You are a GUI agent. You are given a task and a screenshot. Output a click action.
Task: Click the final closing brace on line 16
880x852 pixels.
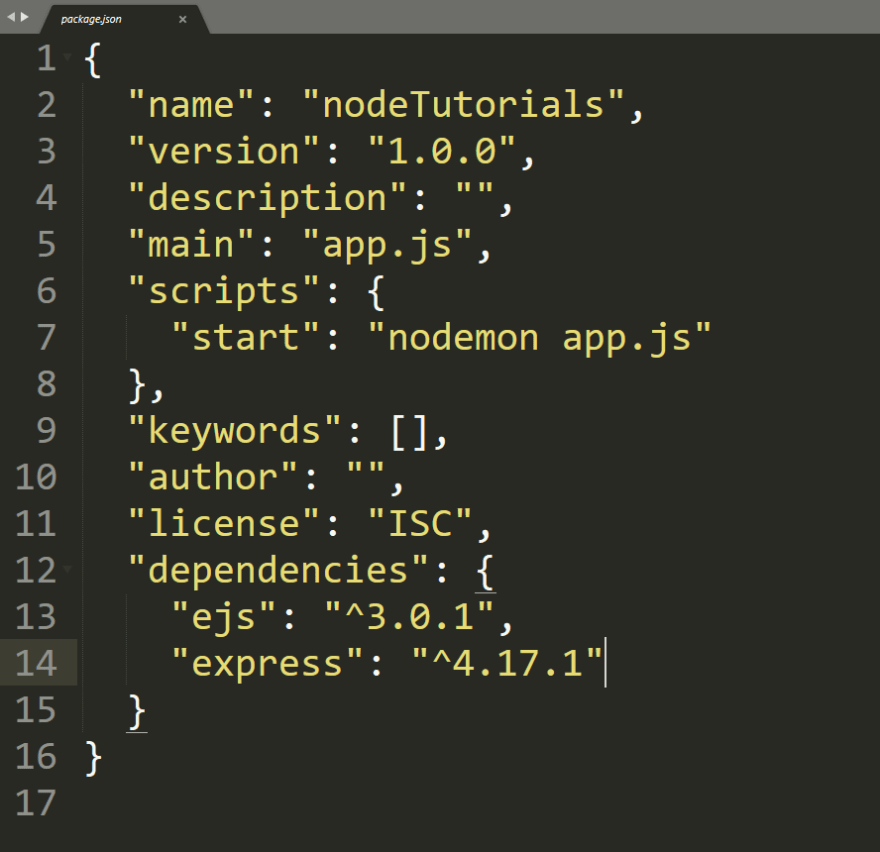pos(93,758)
